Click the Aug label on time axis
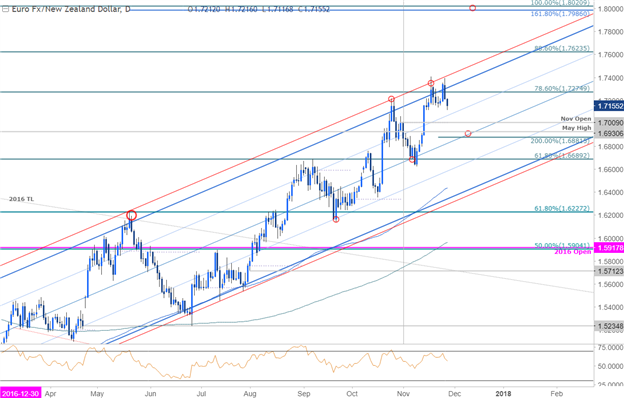 click(x=250, y=394)
